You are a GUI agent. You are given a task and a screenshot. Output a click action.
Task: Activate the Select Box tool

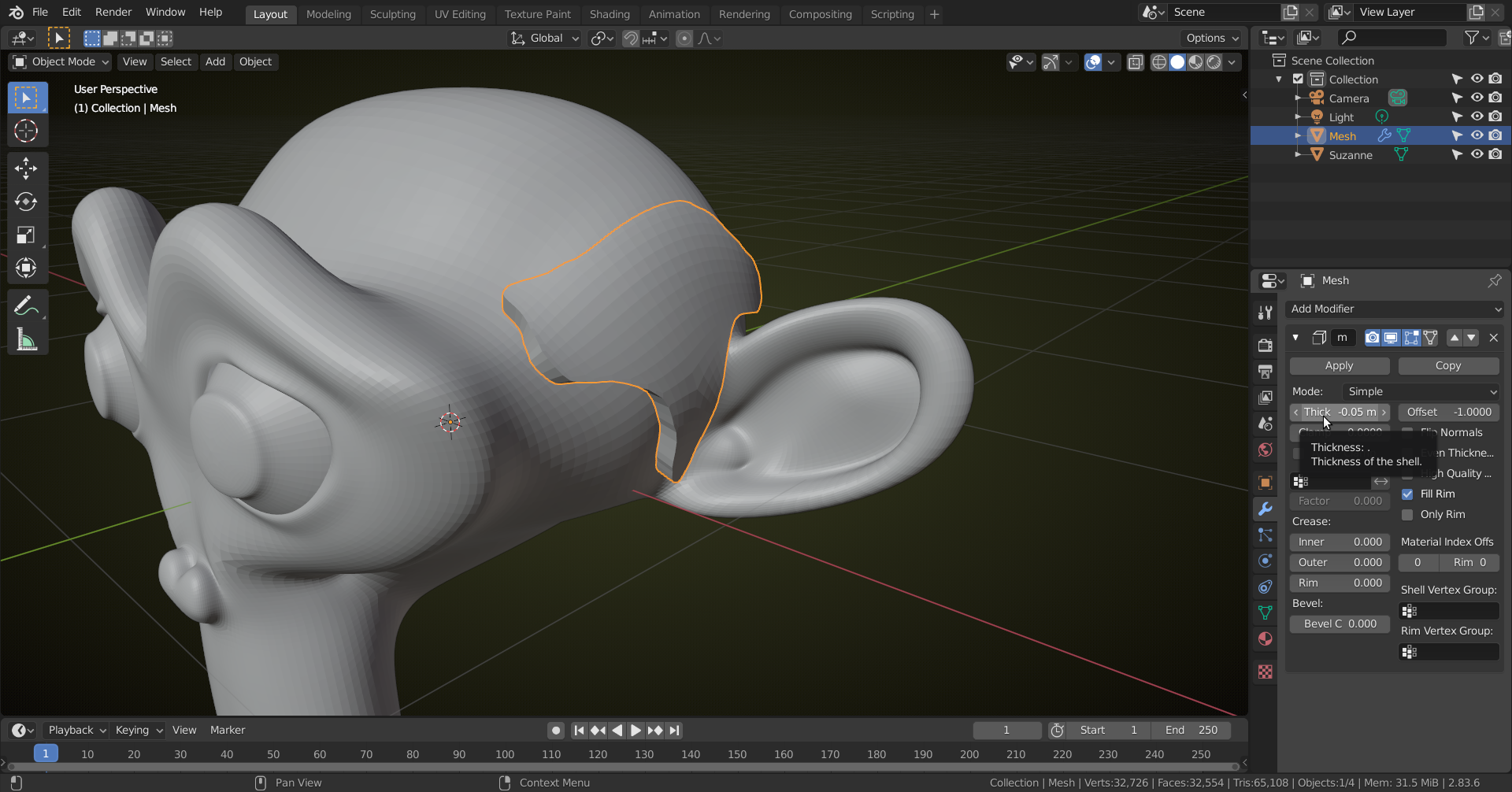[x=26, y=98]
